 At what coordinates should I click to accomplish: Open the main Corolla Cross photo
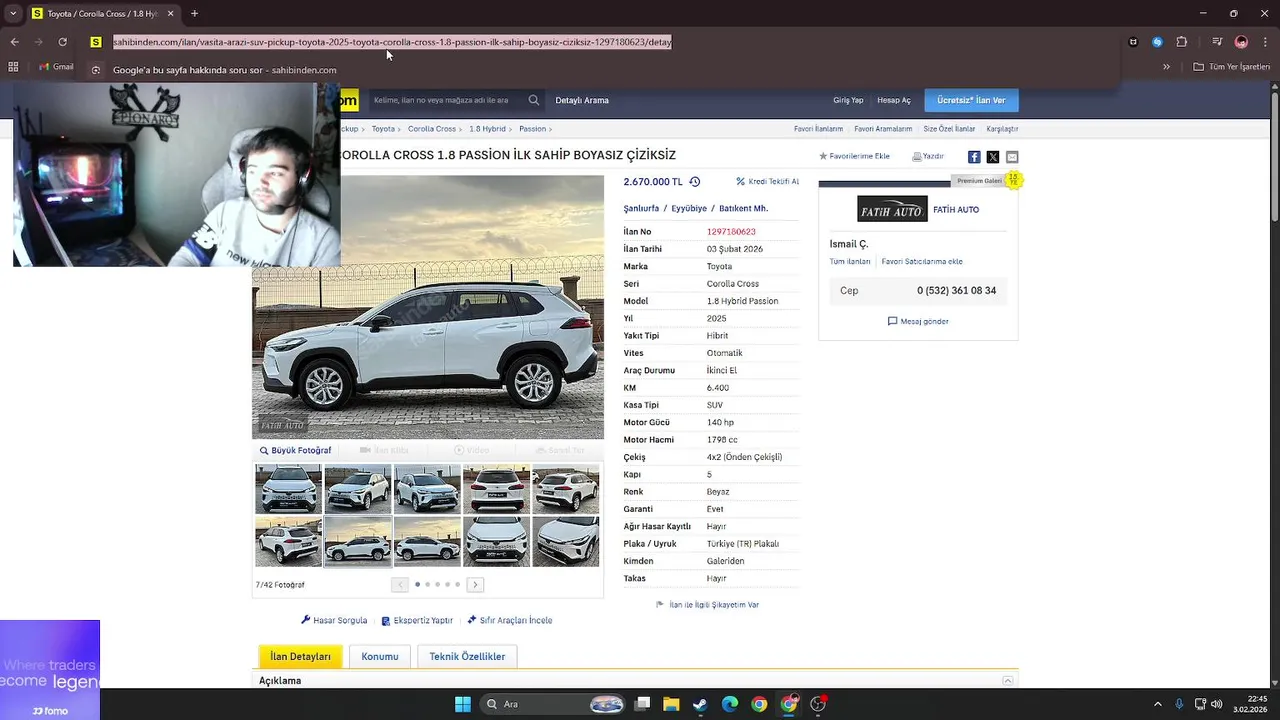point(428,307)
